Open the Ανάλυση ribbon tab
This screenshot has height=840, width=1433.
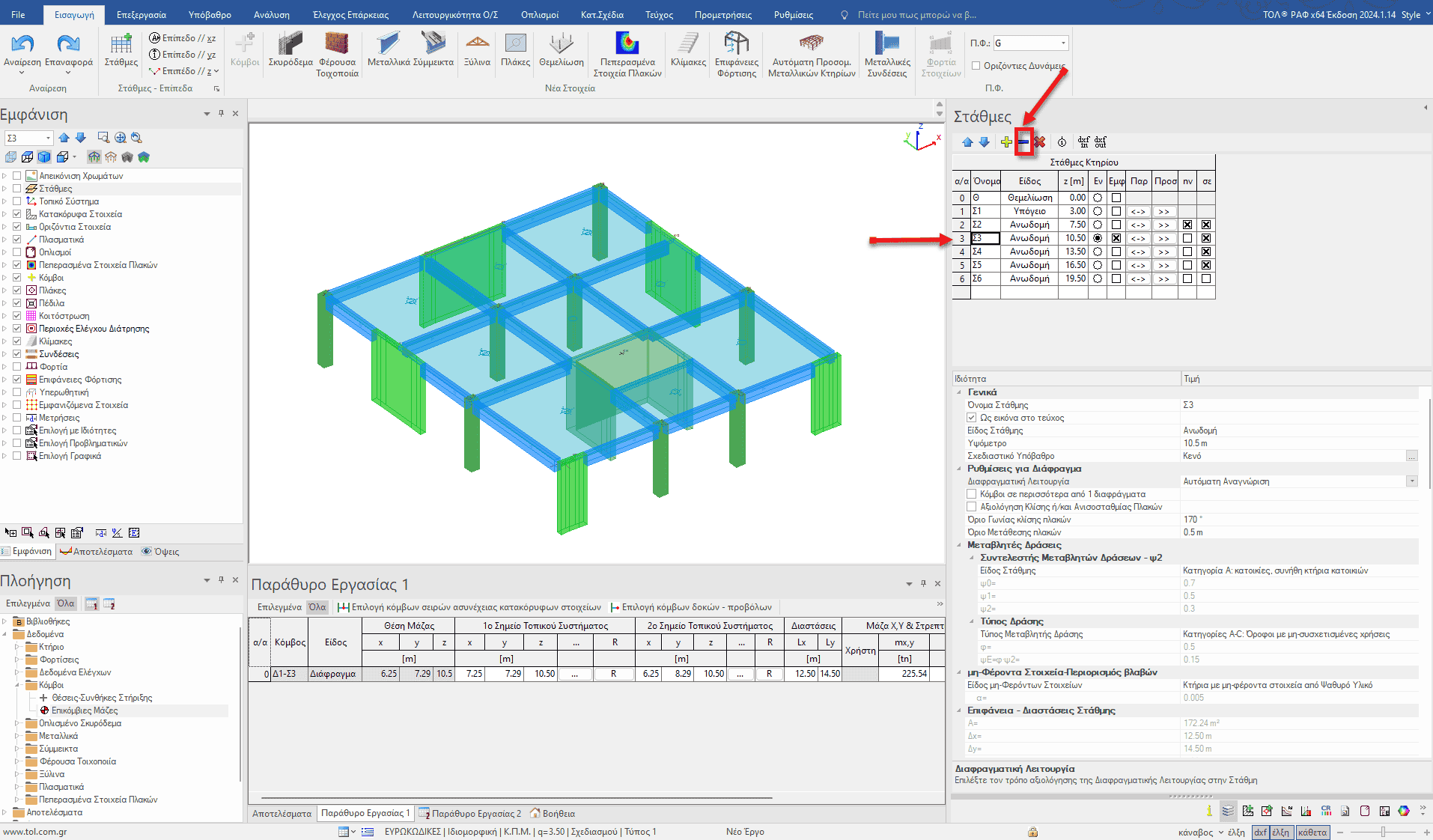(x=271, y=14)
